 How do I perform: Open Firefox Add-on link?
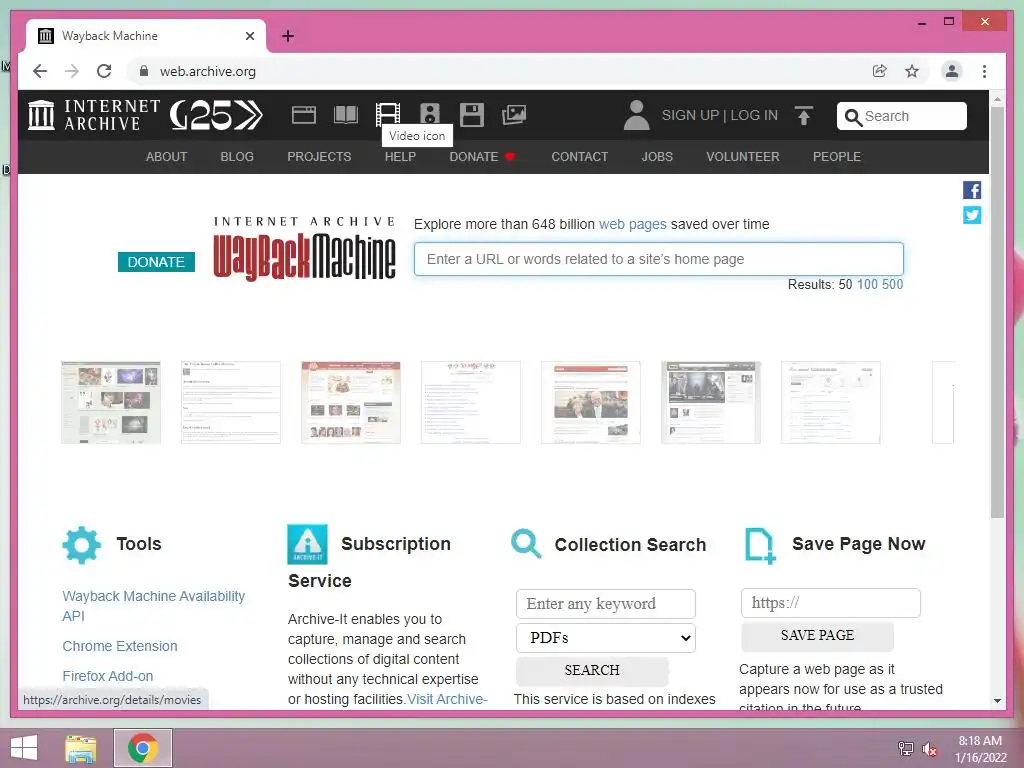click(108, 676)
